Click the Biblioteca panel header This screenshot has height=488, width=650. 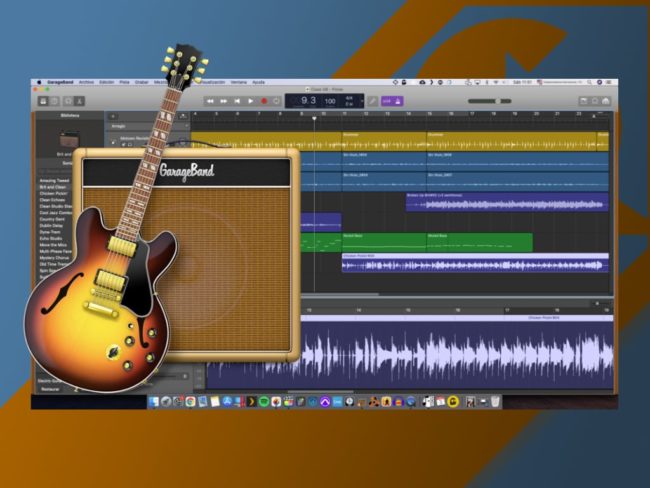tap(70, 116)
